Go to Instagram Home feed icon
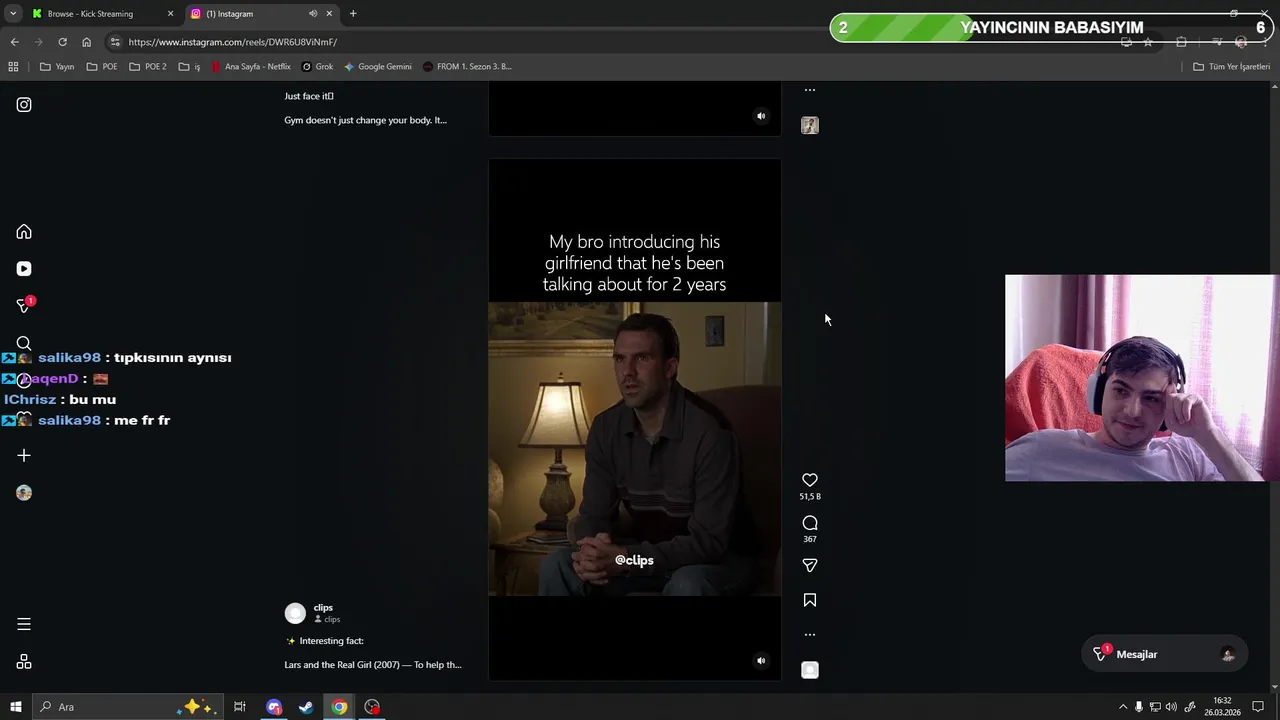The image size is (1280, 720). (24, 232)
